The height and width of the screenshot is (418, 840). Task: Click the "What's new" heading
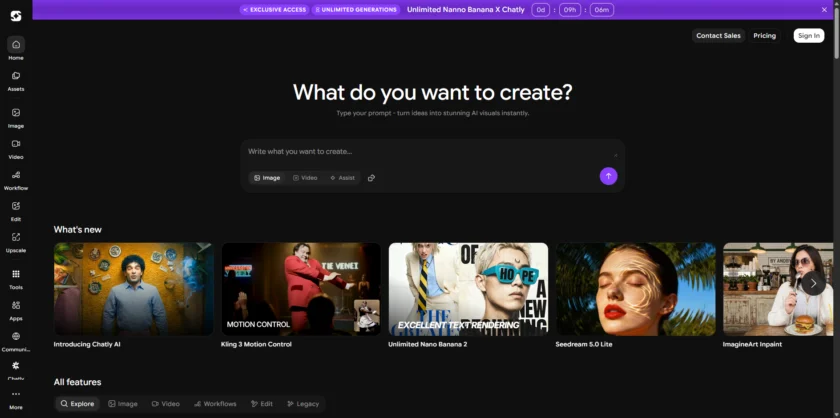[78, 229]
